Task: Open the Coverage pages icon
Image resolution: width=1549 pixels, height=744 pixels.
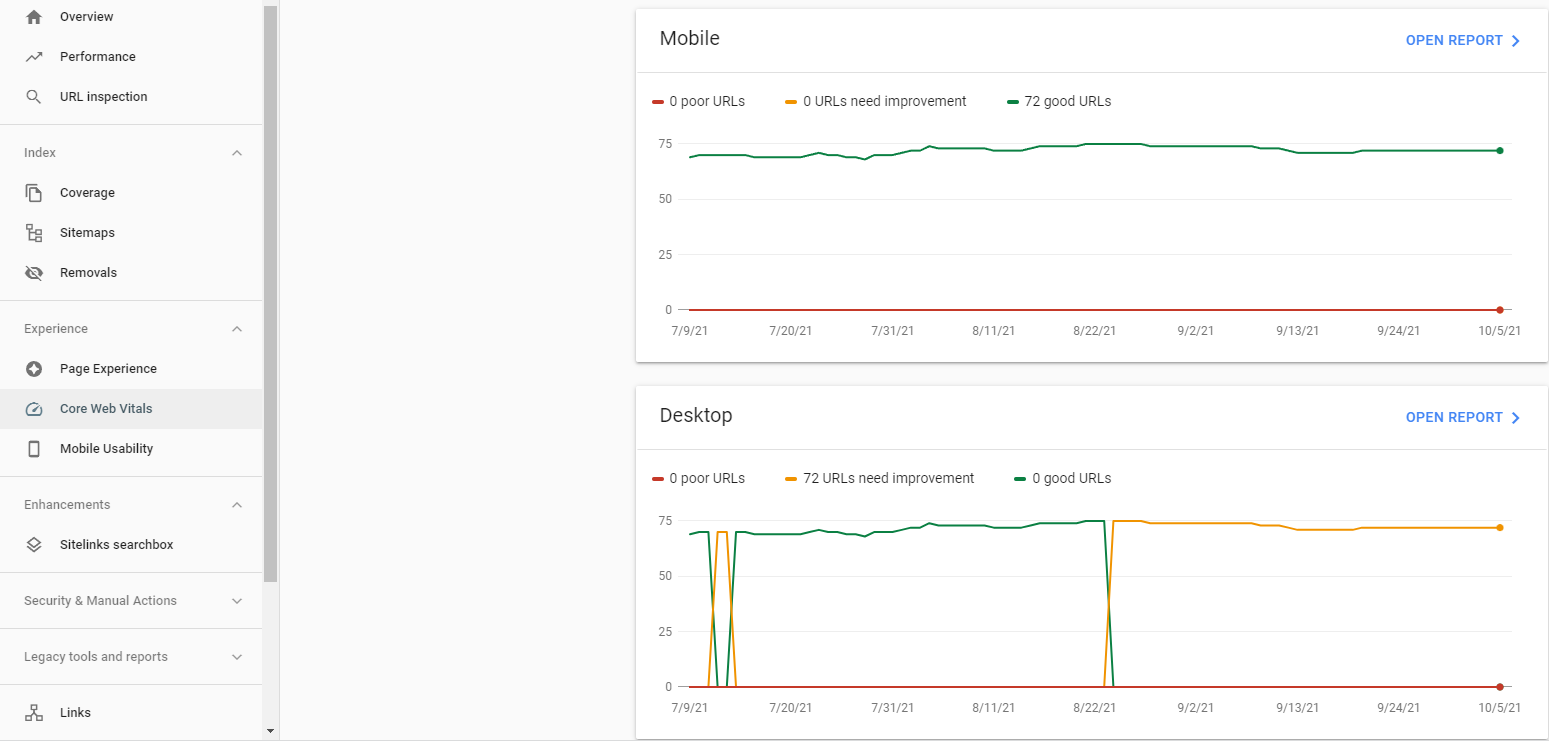Action: pyautogui.click(x=34, y=193)
